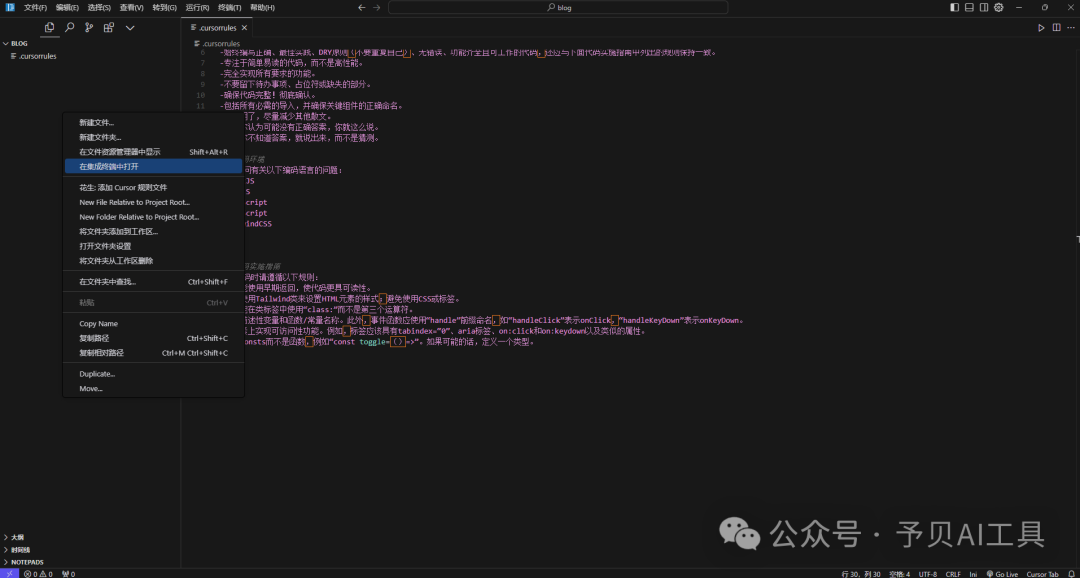Click line and column 行 30, 列 30
1080x578 pixels.
point(861,573)
